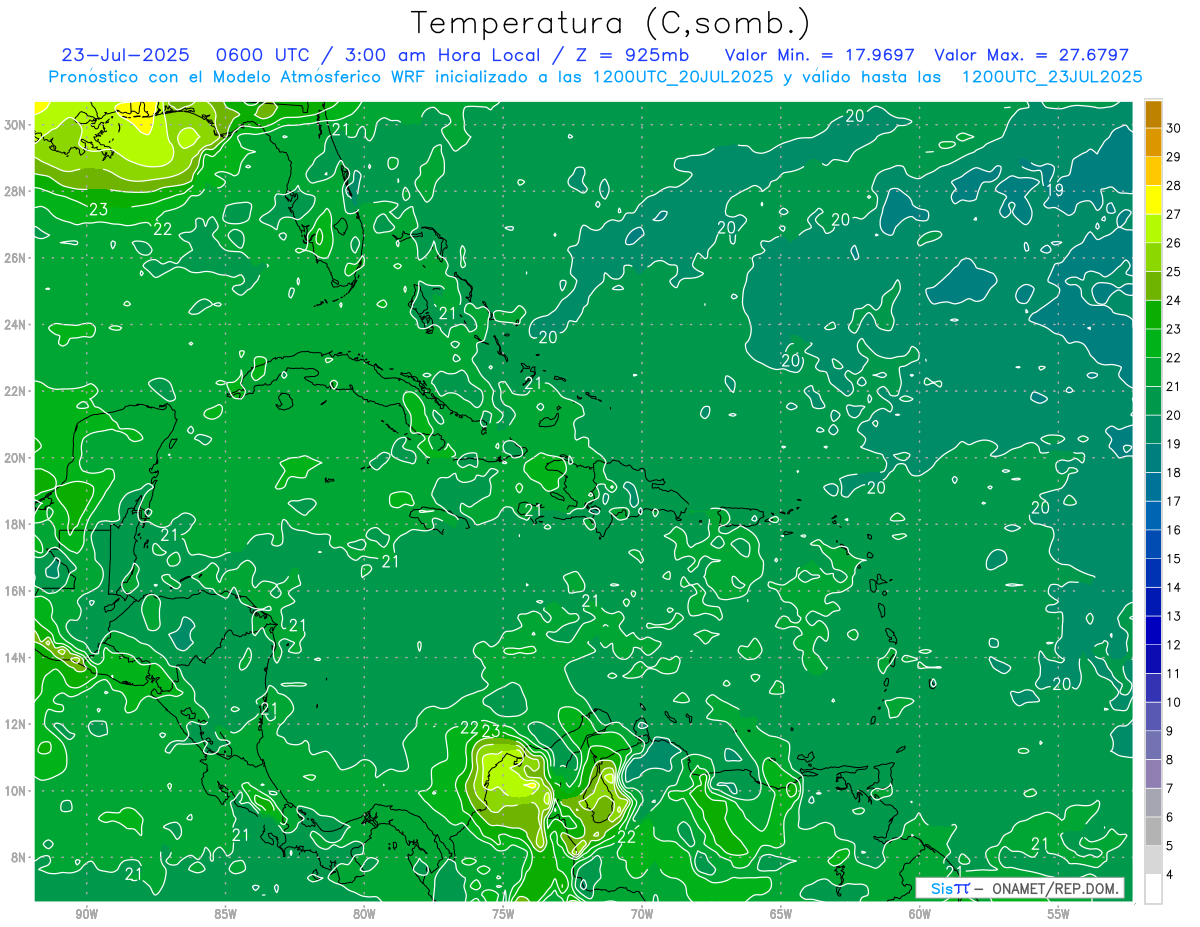Pick legend swatch between 27 and 28

pos(1153,200)
